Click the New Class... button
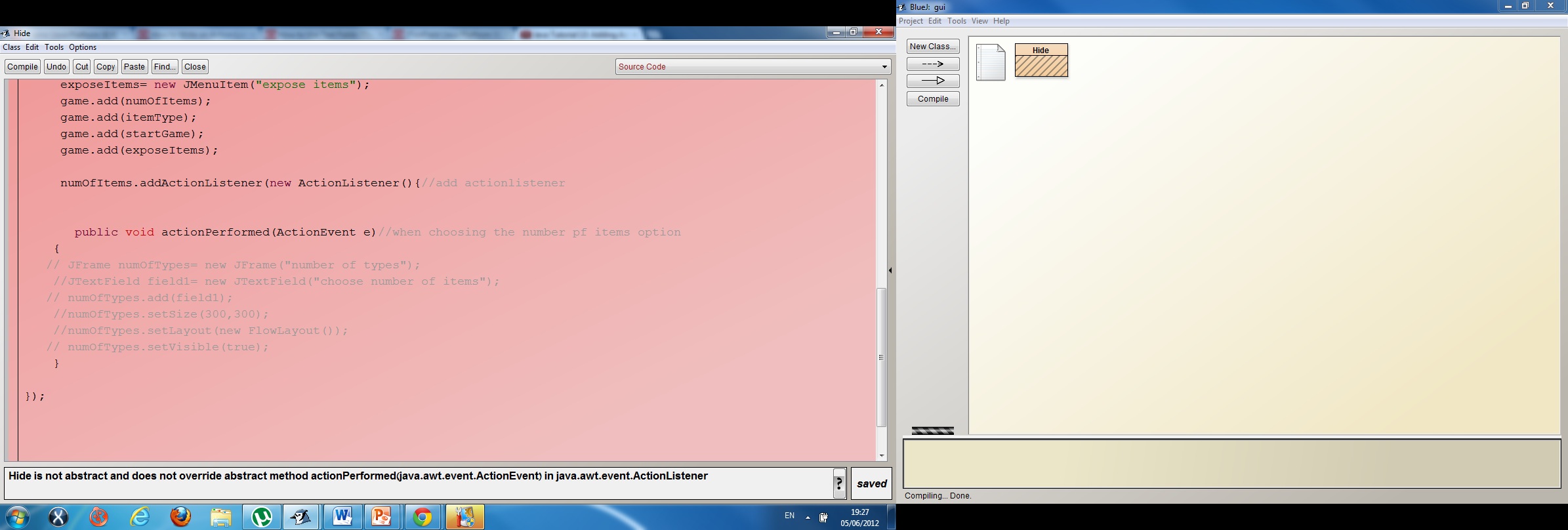The height and width of the screenshot is (530, 1568). pyautogui.click(x=932, y=47)
